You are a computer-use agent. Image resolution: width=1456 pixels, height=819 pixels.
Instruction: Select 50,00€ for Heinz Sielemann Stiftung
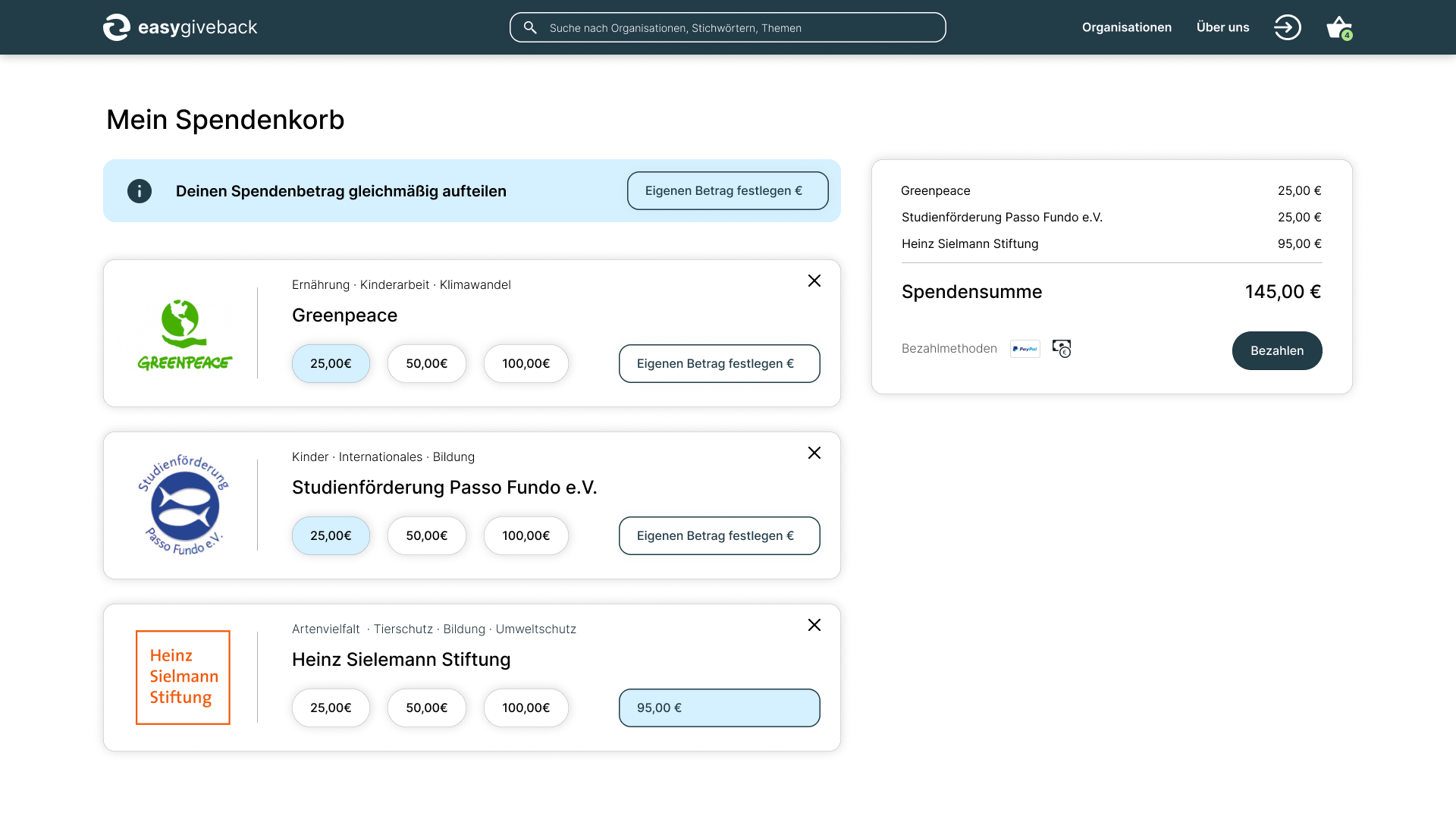coord(427,708)
